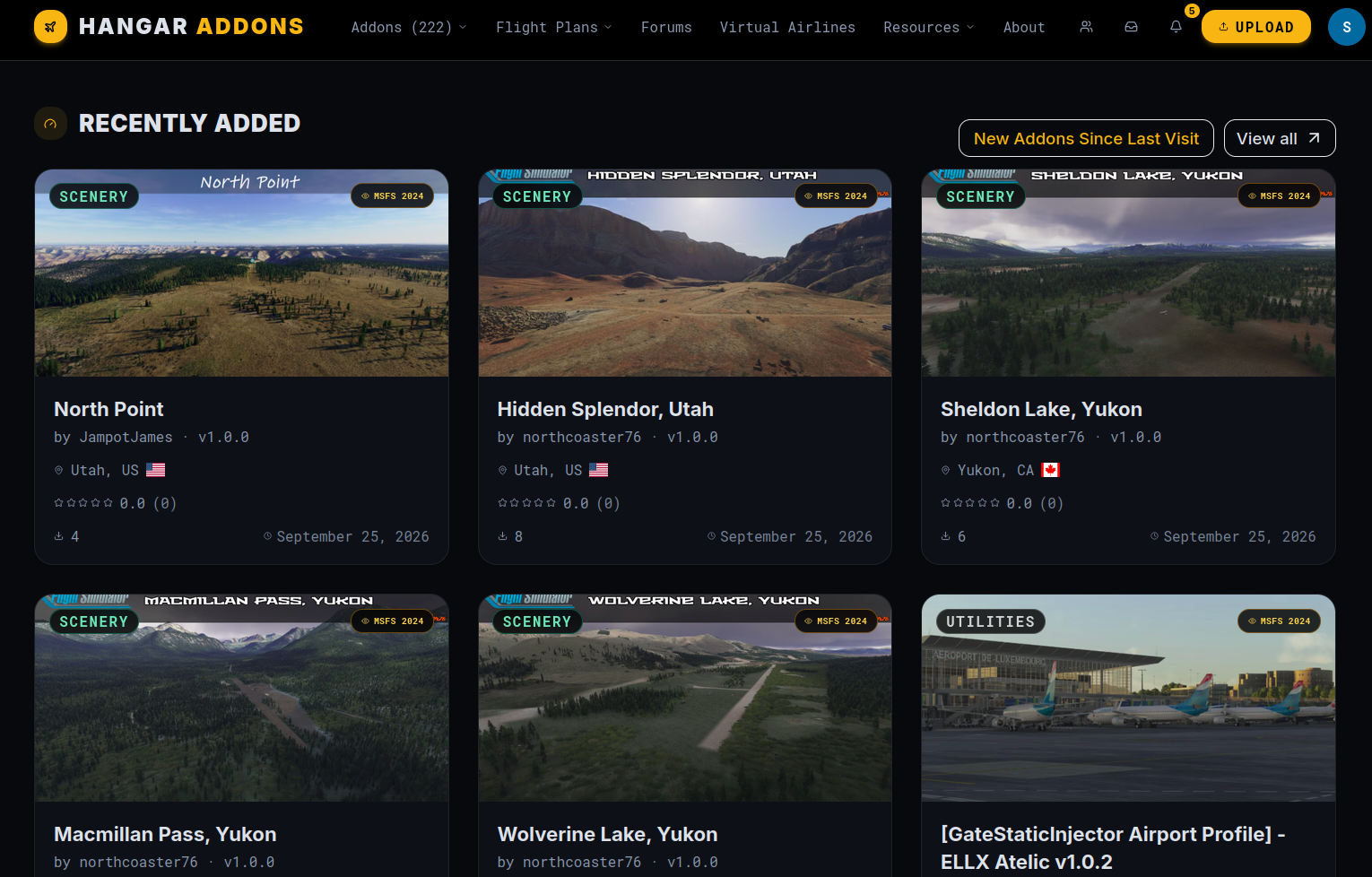Click the download count icon on Sheldon Lake
The image size is (1372, 877).
946,536
